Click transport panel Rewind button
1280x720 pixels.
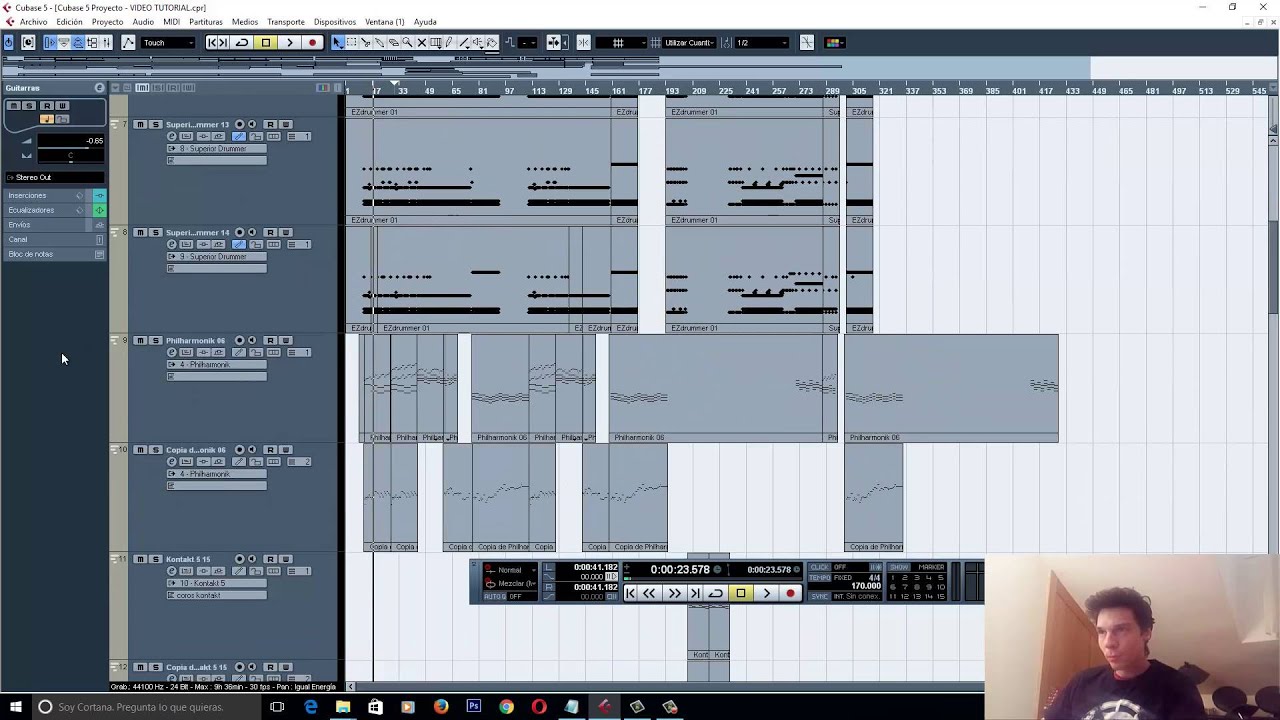[649, 593]
